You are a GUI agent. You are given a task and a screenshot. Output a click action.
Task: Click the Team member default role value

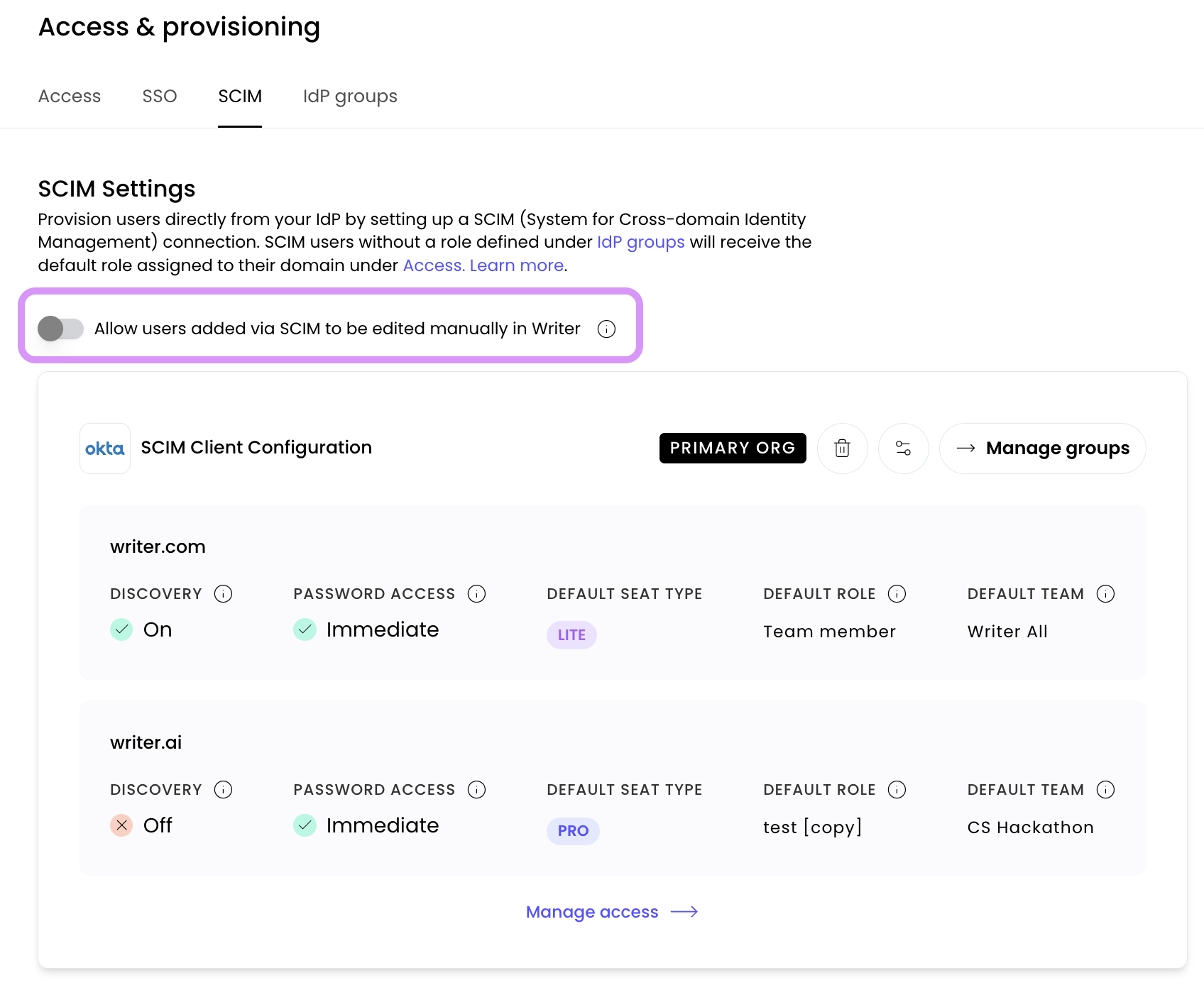tap(829, 632)
